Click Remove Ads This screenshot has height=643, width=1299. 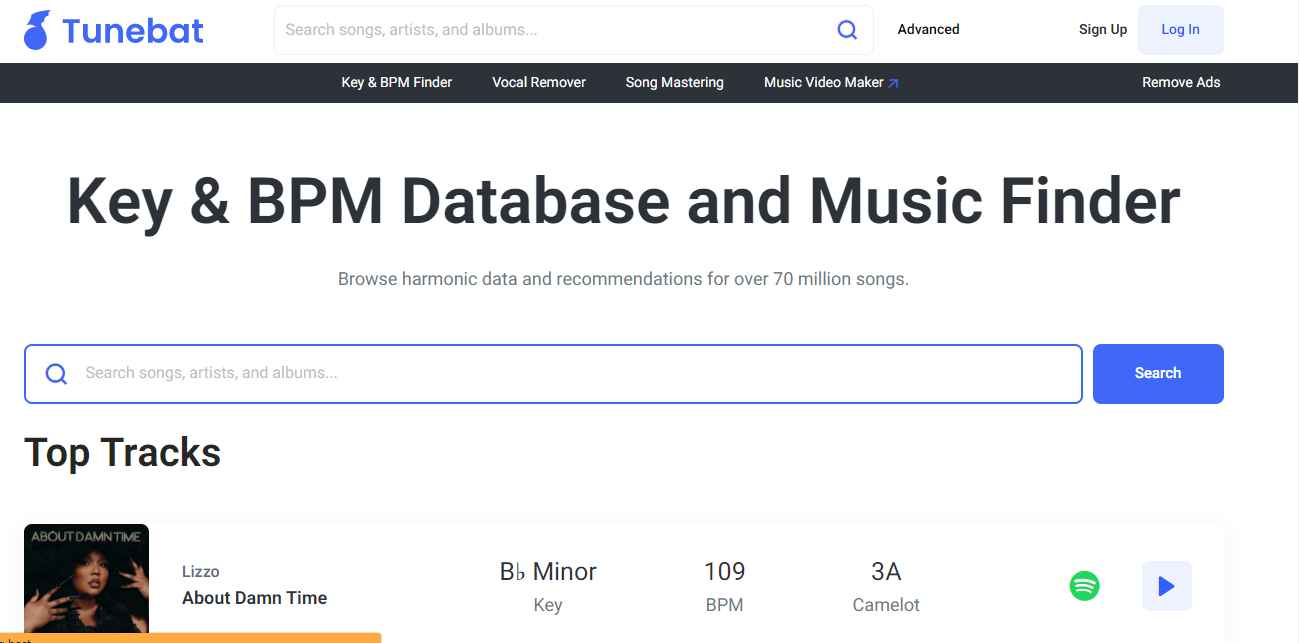(x=1181, y=83)
